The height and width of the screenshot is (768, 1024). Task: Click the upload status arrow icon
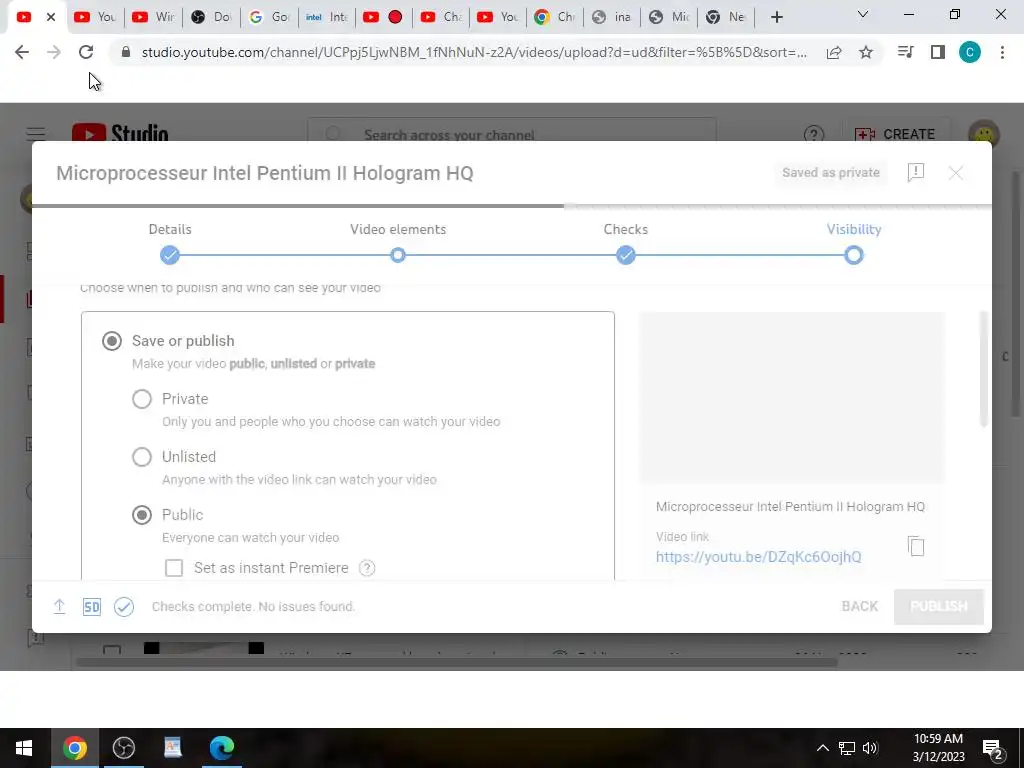(59, 607)
